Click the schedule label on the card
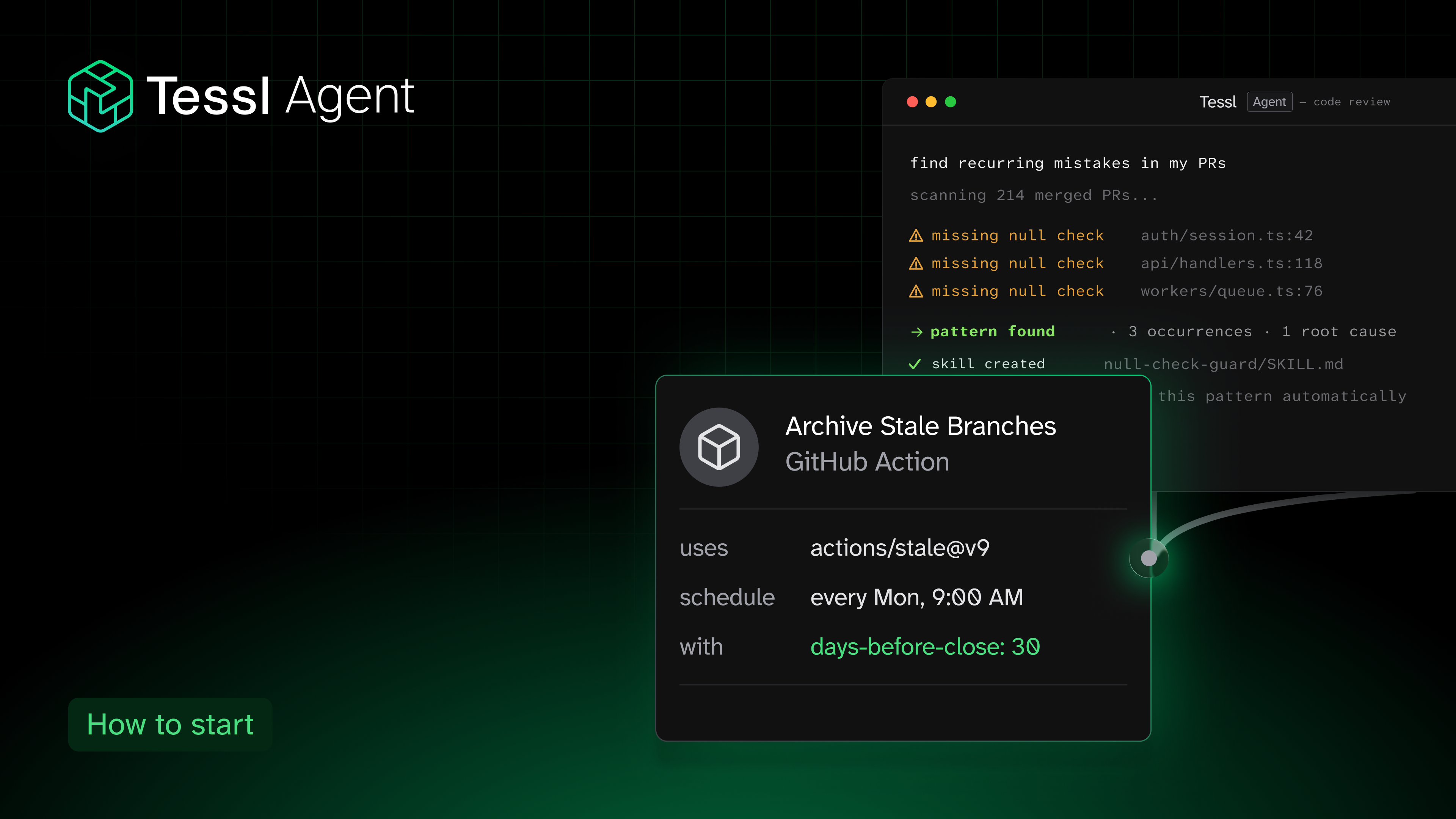The image size is (1456, 819). click(727, 598)
